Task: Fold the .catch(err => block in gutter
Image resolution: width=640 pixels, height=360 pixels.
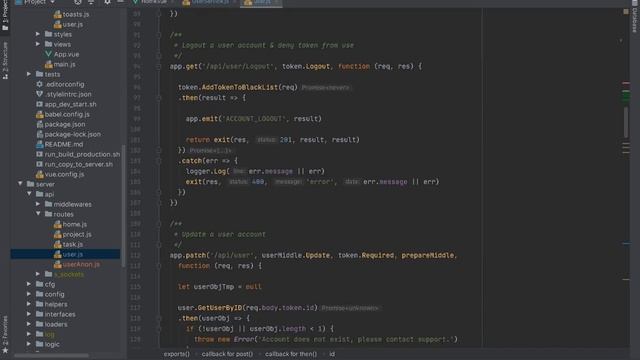Action: click(159, 161)
